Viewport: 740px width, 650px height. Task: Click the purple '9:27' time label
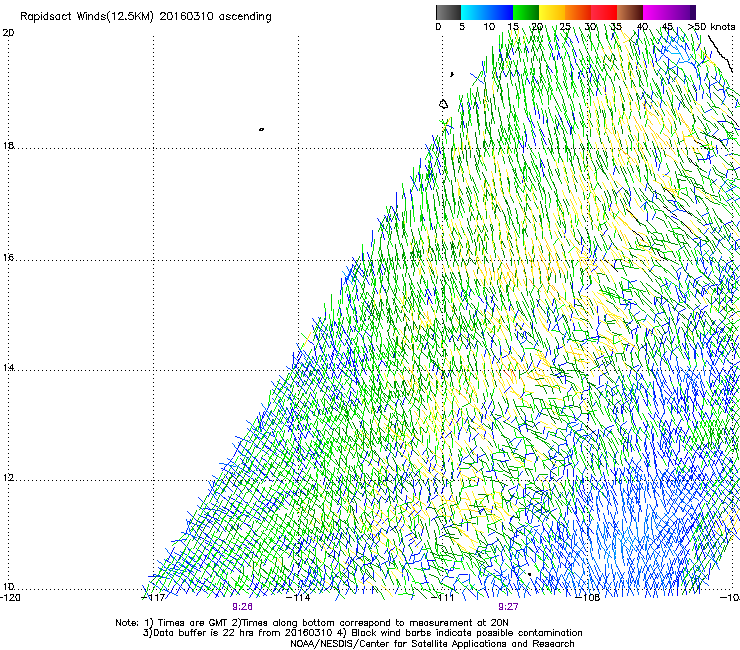[508, 607]
